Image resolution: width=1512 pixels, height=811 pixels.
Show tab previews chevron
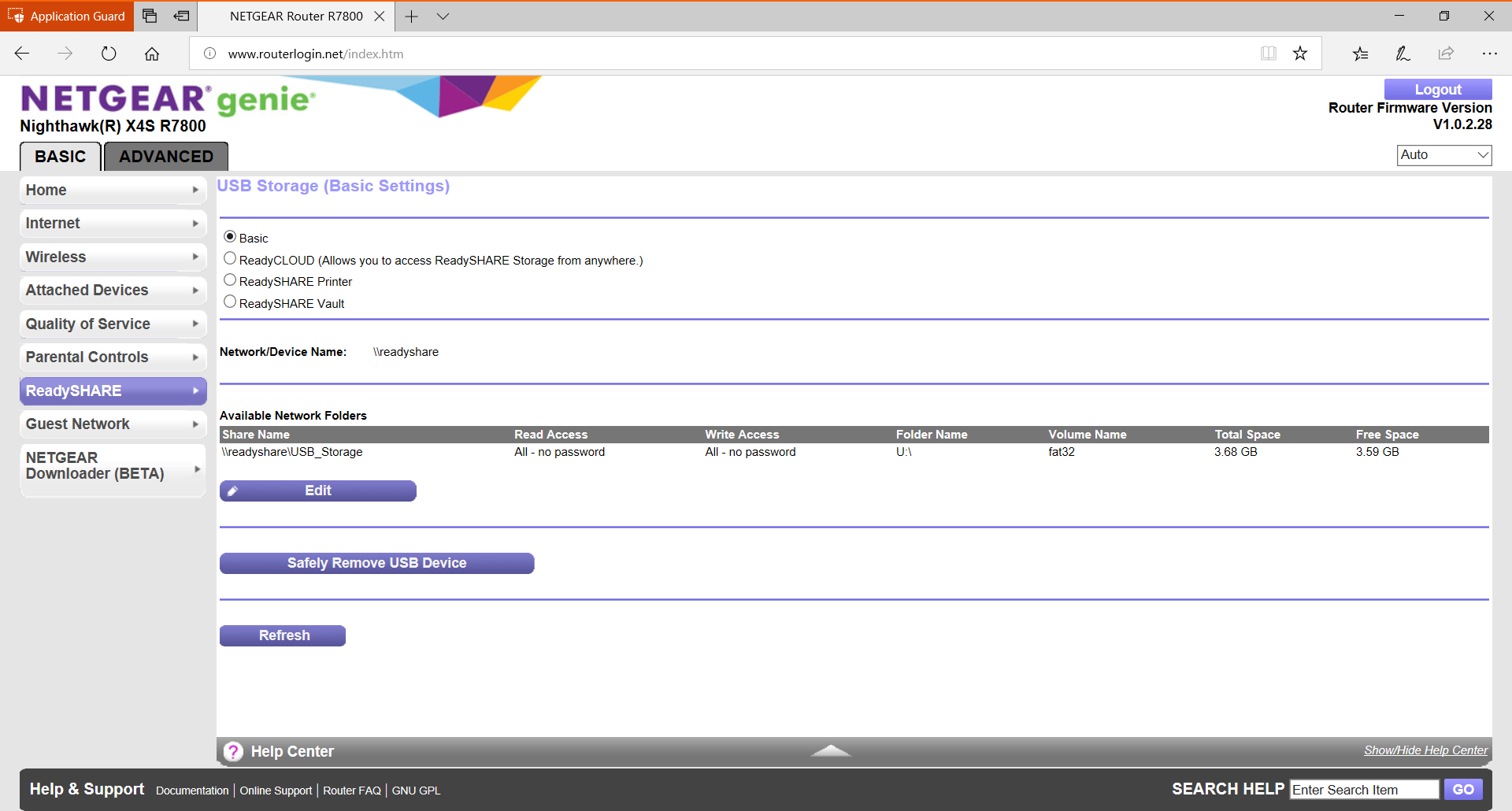point(443,16)
